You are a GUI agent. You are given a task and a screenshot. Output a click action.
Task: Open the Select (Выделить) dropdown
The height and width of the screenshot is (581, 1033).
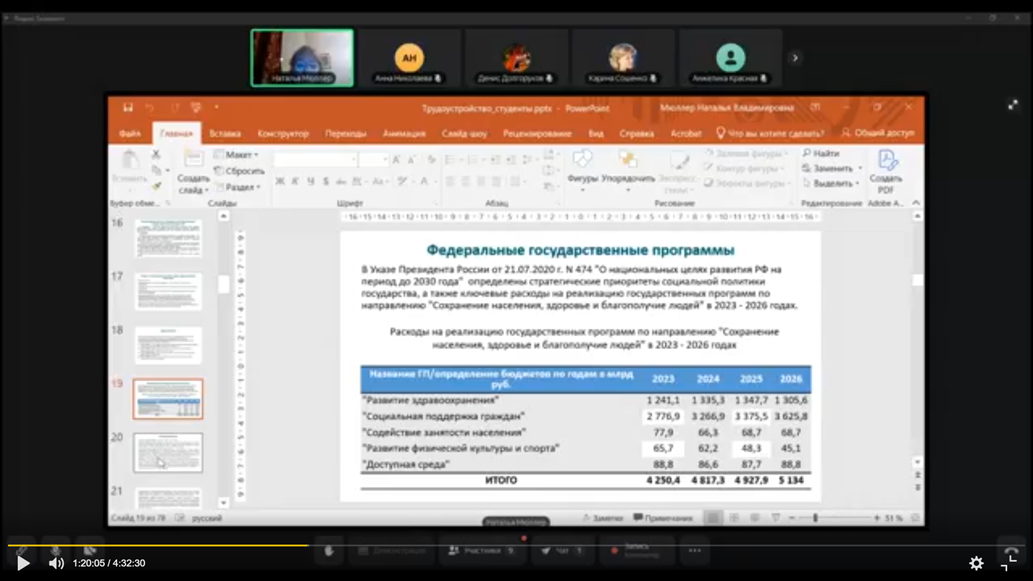coord(831,184)
